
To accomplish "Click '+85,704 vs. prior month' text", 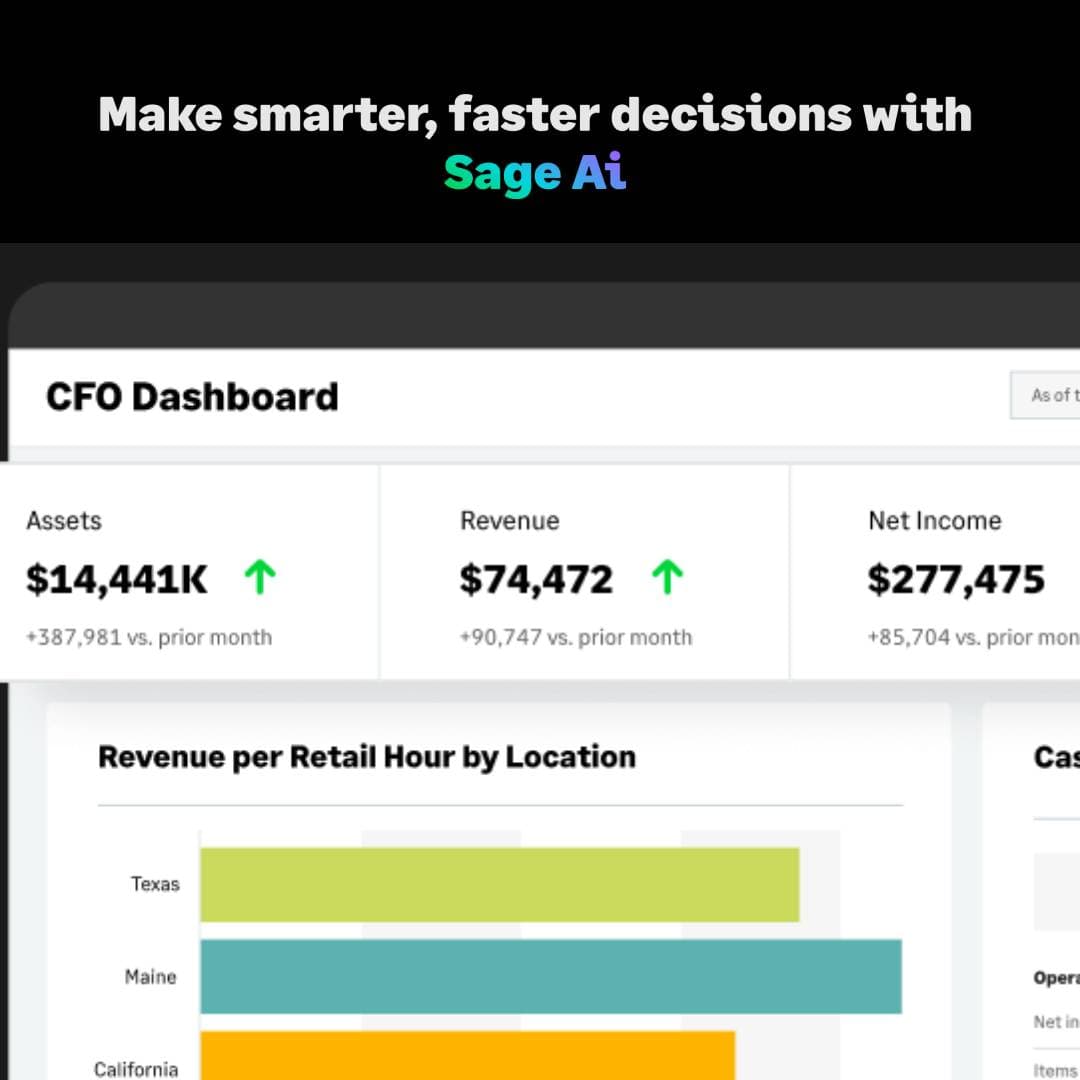I will point(974,637).
